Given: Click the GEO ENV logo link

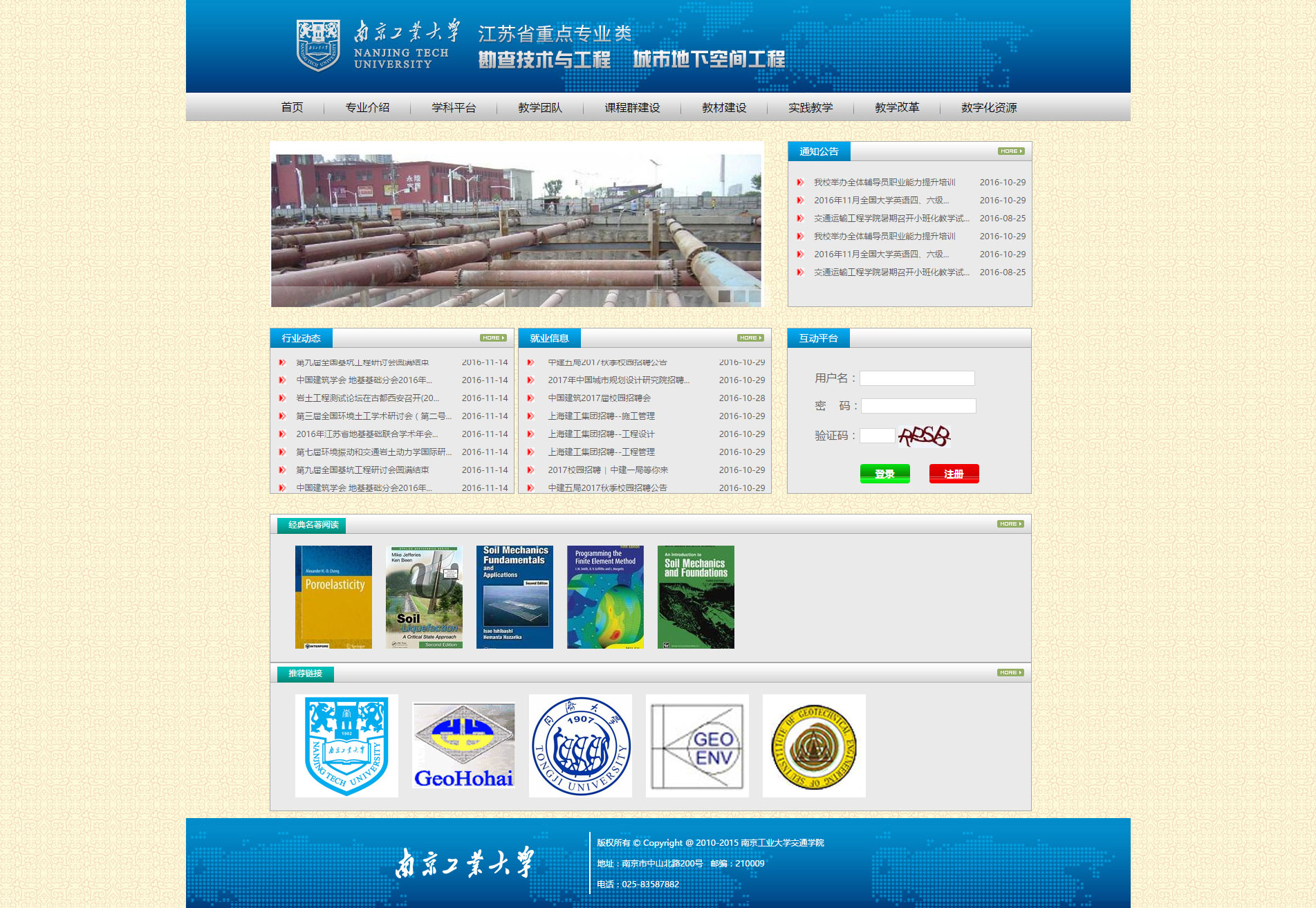Looking at the screenshot, I should pyautogui.click(x=697, y=745).
